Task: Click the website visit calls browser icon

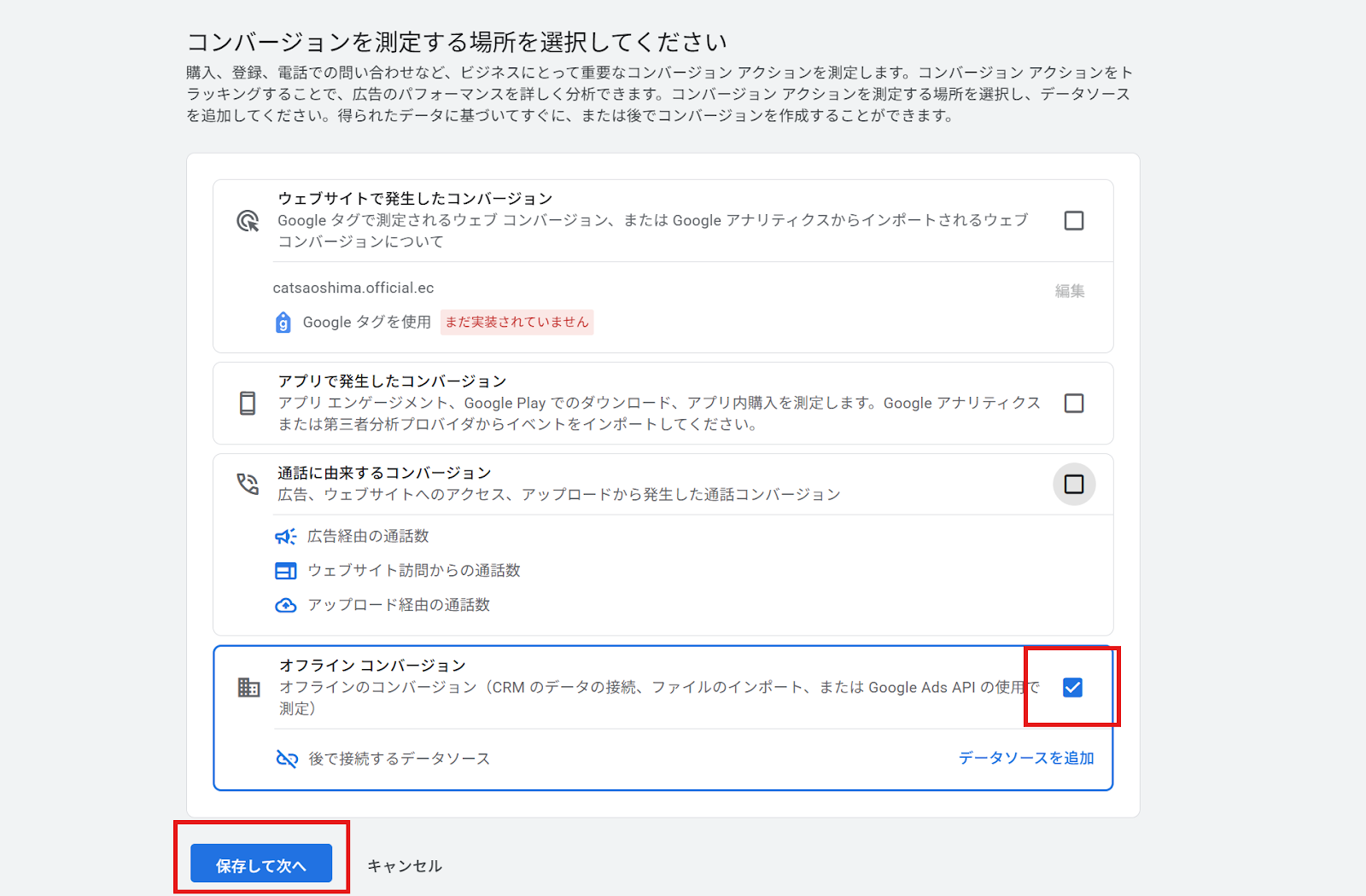Action: pos(285,571)
